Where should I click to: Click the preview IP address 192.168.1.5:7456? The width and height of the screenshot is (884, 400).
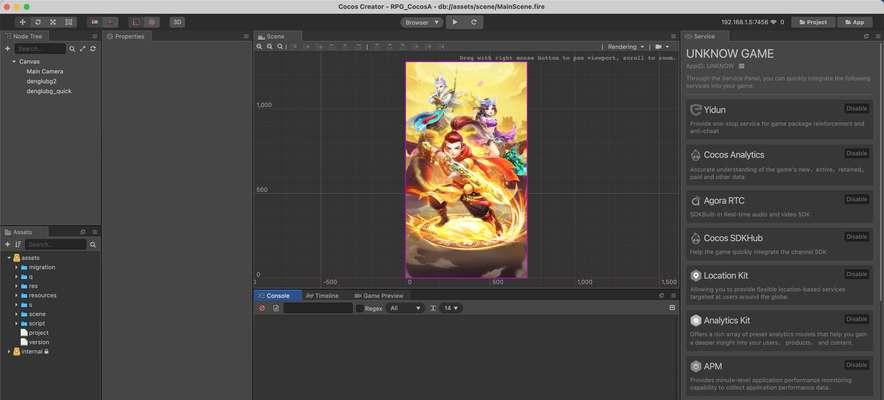point(745,22)
